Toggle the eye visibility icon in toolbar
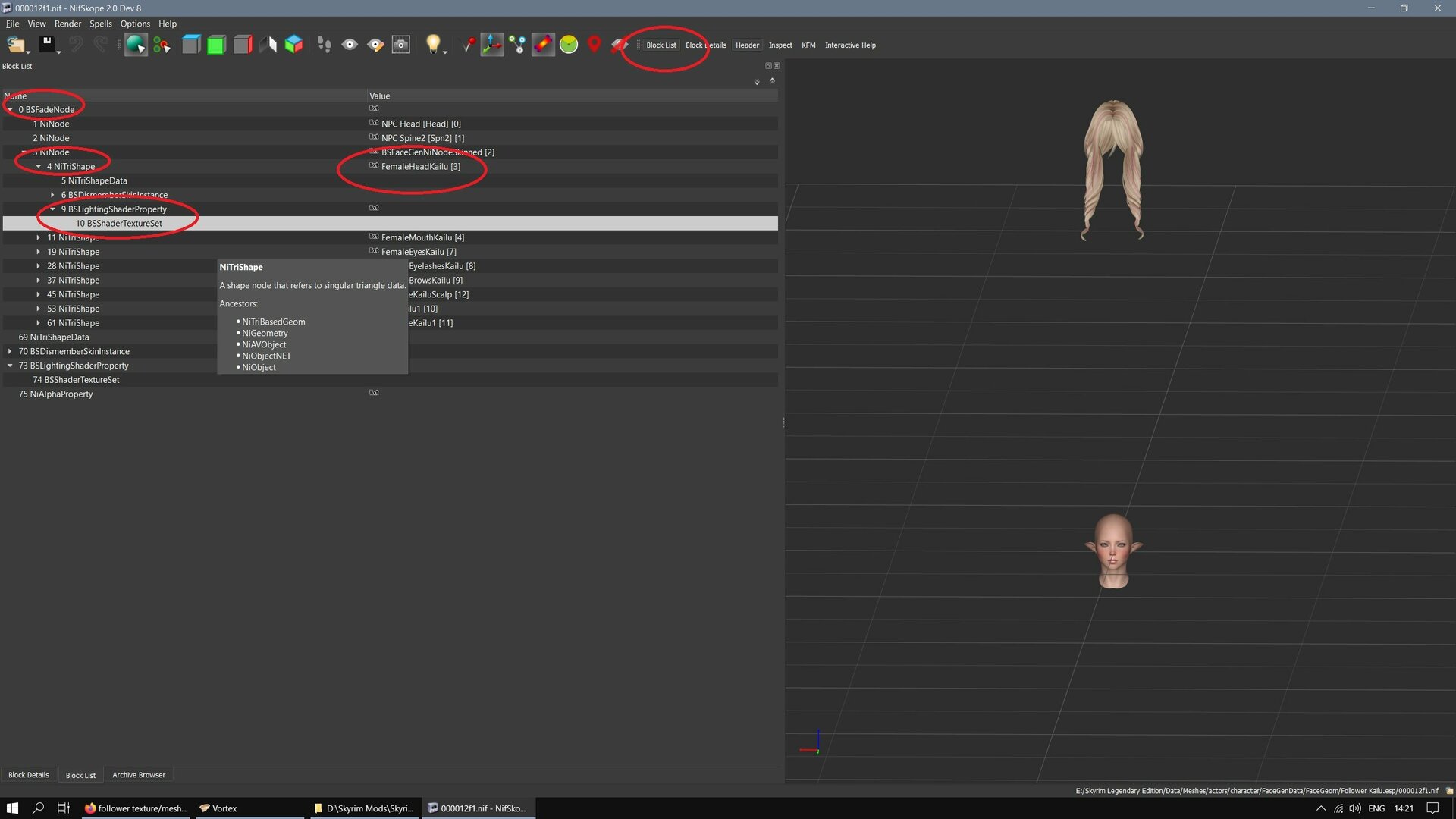Screen dimensions: 1456x819 click(350, 45)
